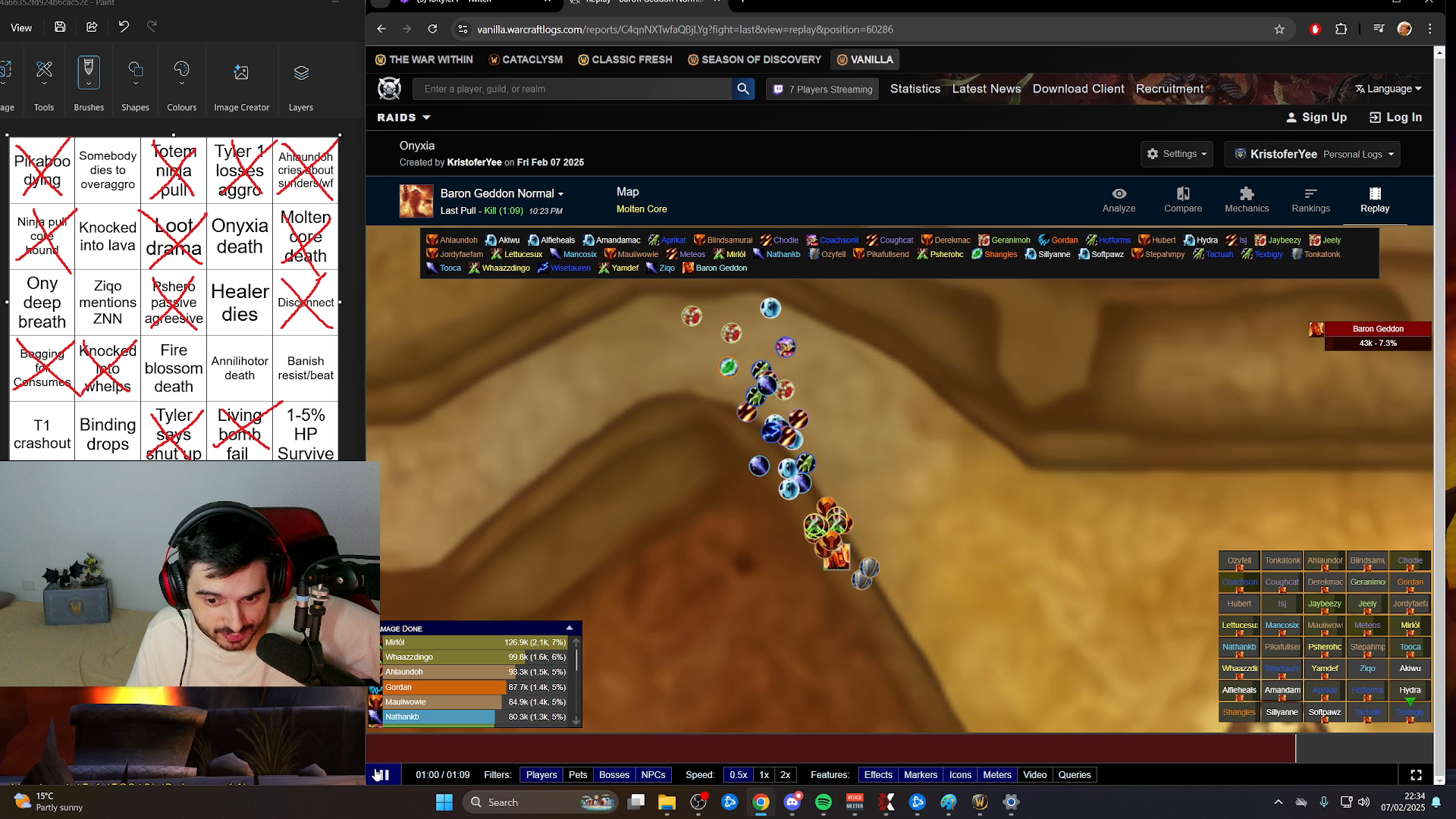The height and width of the screenshot is (819, 1456).
Task: Set playback speed to 2x
Action: [x=786, y=774]
